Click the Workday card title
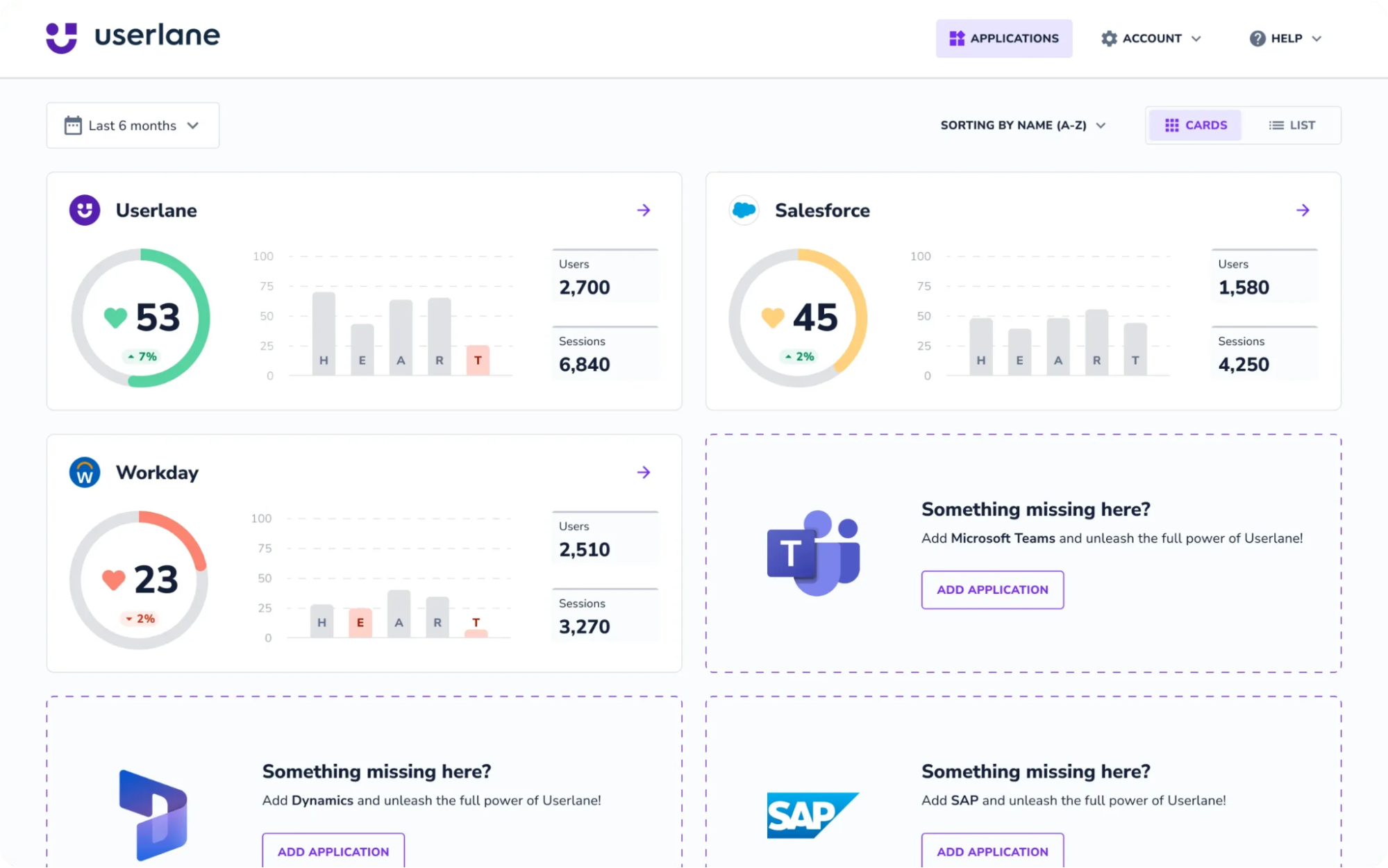The height and width of the screenshot is (868, 1388). coord(157,473)
